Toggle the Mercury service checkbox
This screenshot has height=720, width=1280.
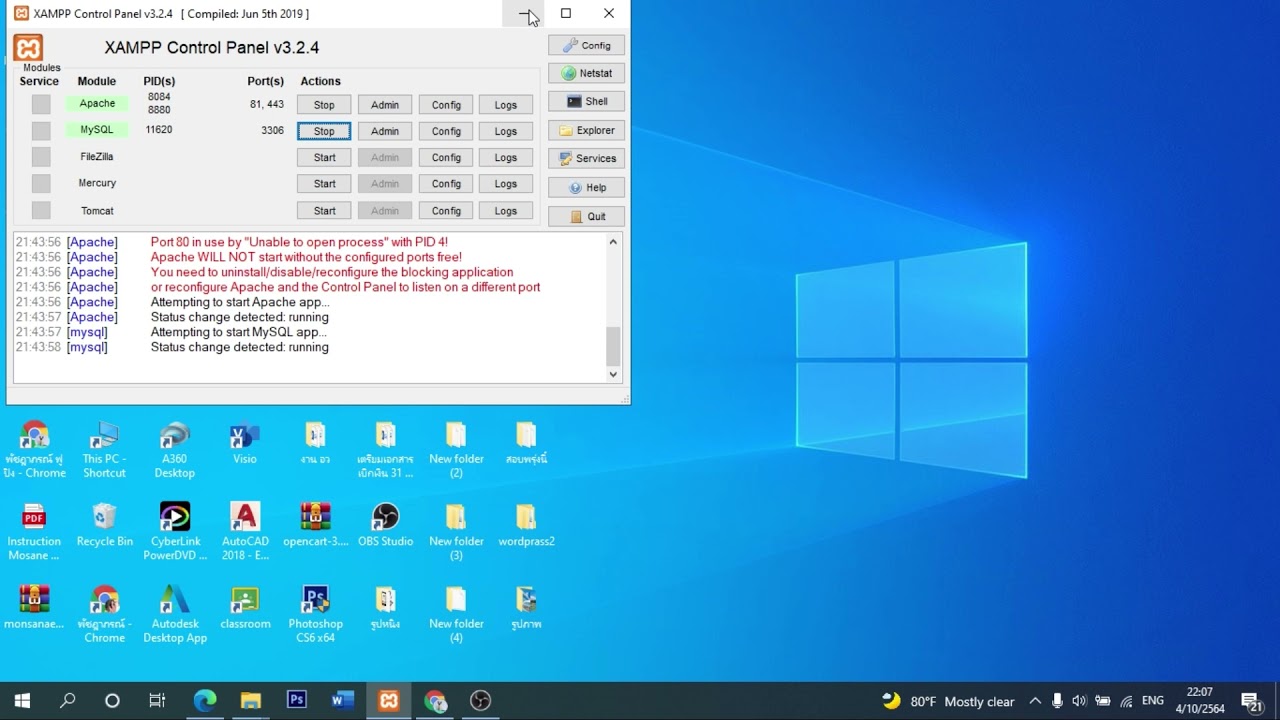[40, 184]
